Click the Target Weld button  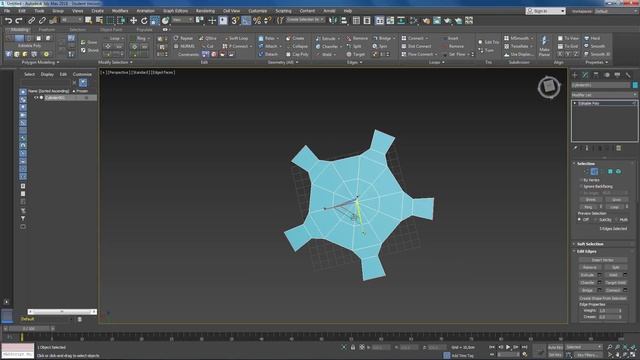[x=616, y=282]
